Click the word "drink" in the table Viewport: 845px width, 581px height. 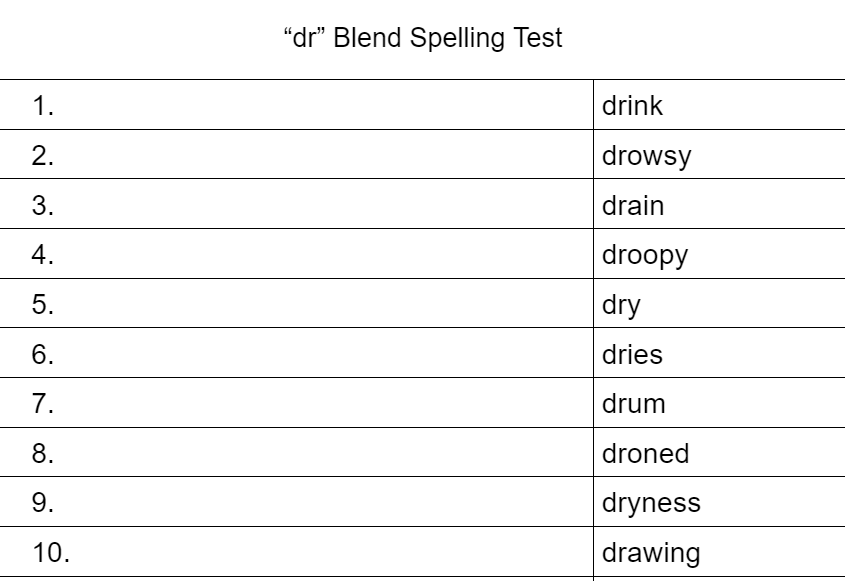(x=632, y=106)
